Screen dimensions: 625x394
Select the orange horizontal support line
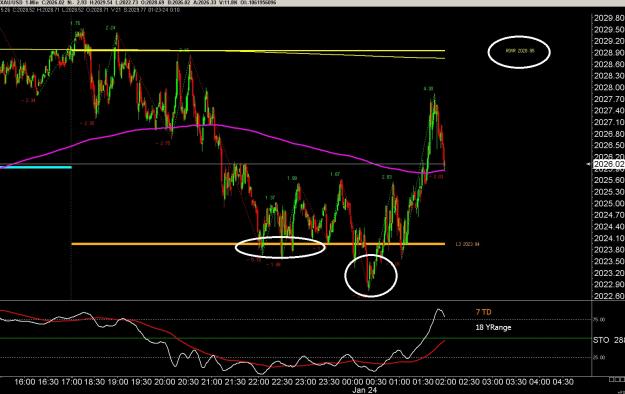(x=258, y=244)
